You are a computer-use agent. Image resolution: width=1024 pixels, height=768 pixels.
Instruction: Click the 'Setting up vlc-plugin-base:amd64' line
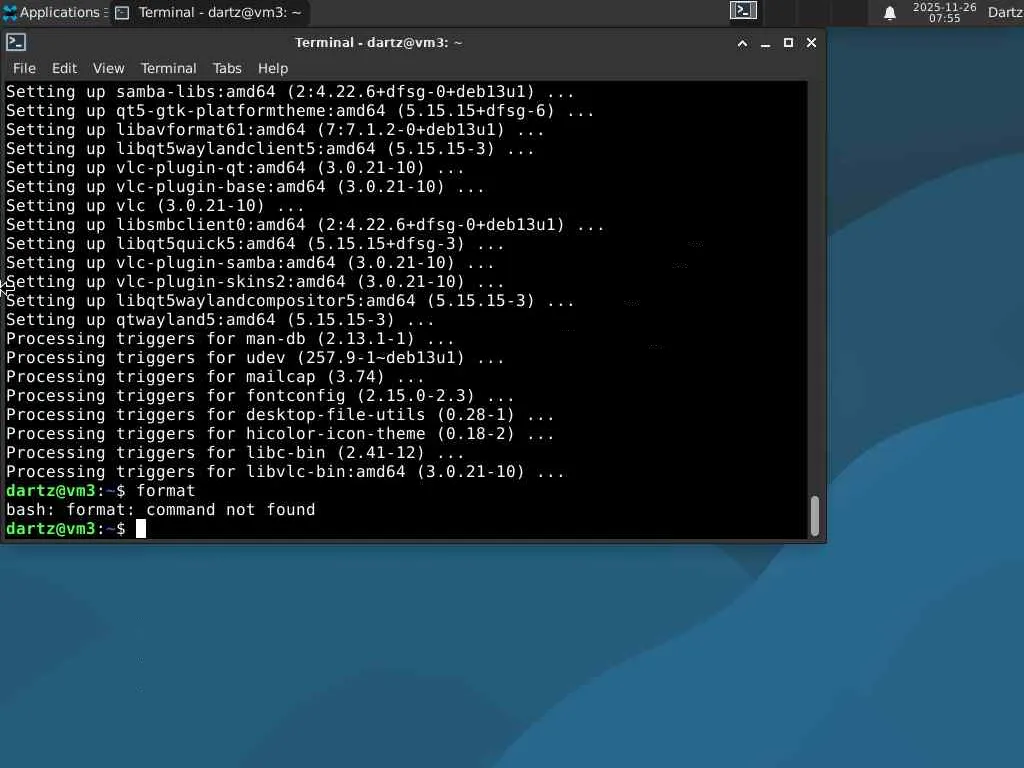click(245, 187)
